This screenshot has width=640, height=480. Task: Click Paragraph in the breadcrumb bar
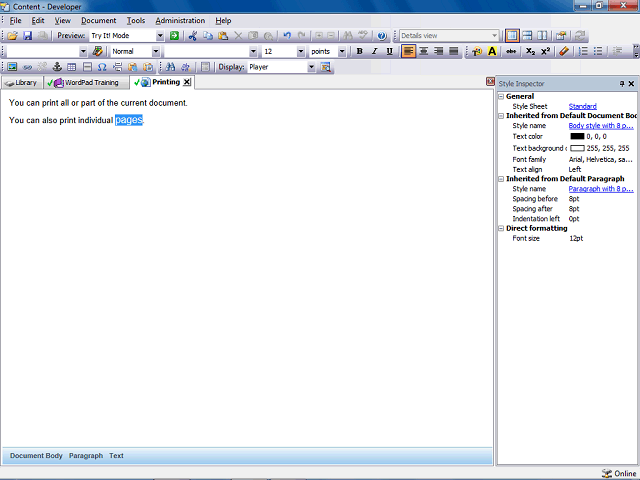pyautogui.click(x=86, y=456)
